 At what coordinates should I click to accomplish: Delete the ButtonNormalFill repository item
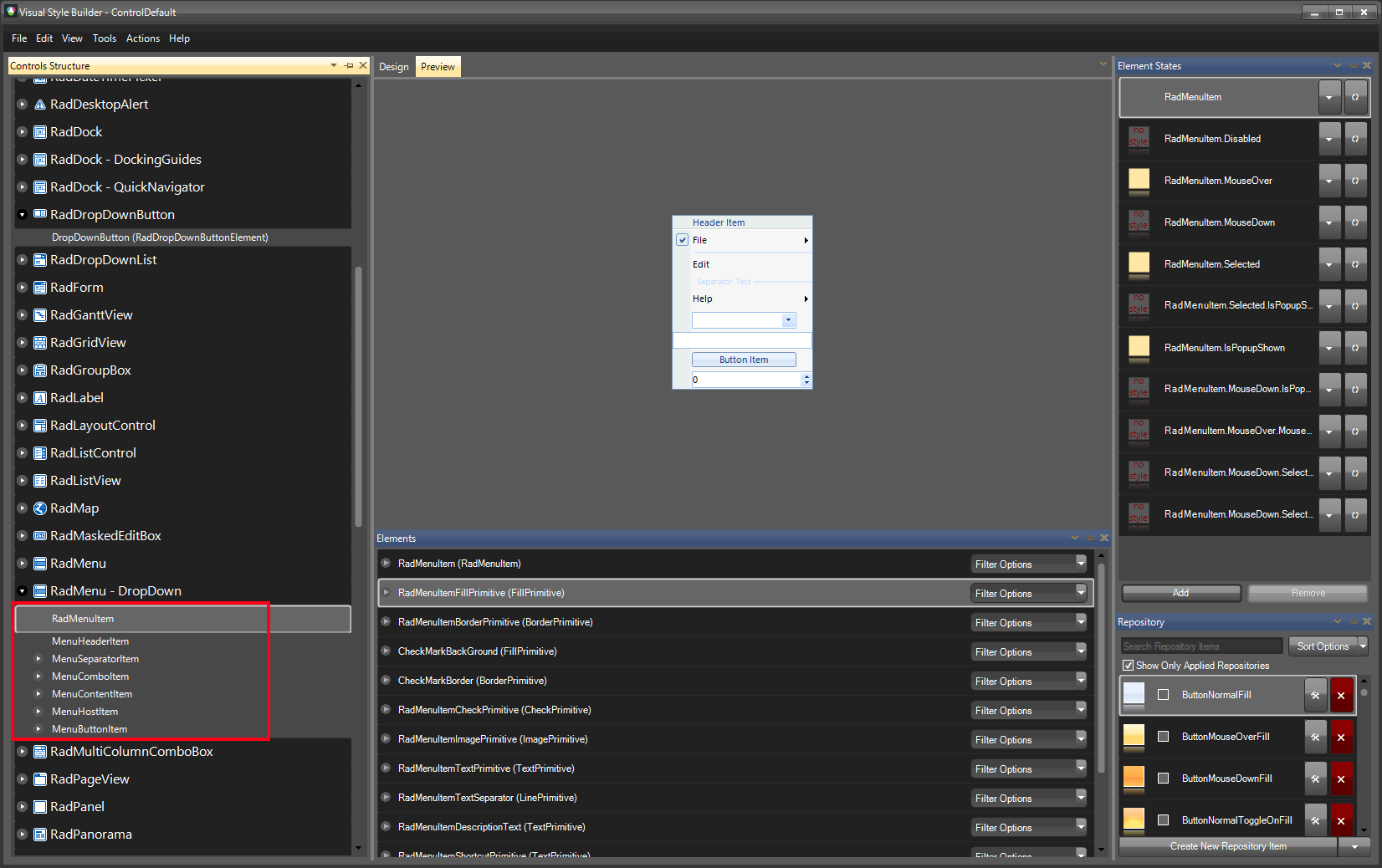click(1341, 695)
